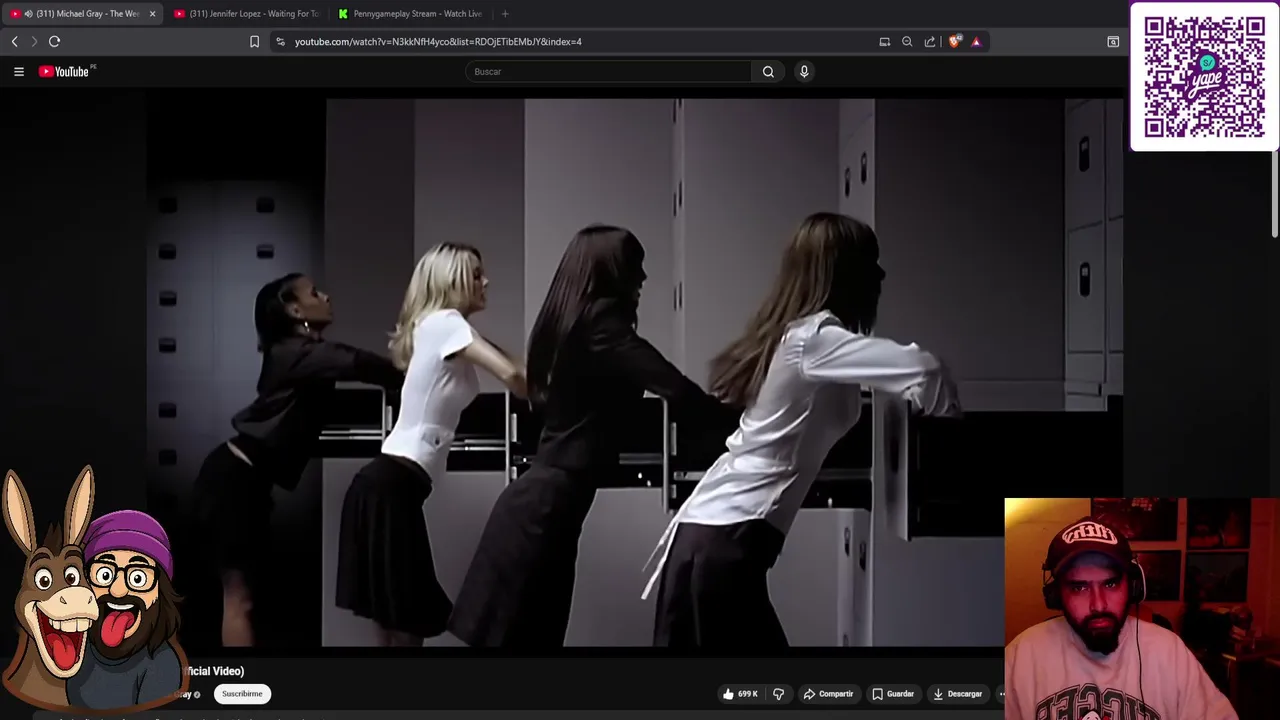Start voice search with the microphone
1280x720 pixels.
pyautogui.click(x=804, y=71)
